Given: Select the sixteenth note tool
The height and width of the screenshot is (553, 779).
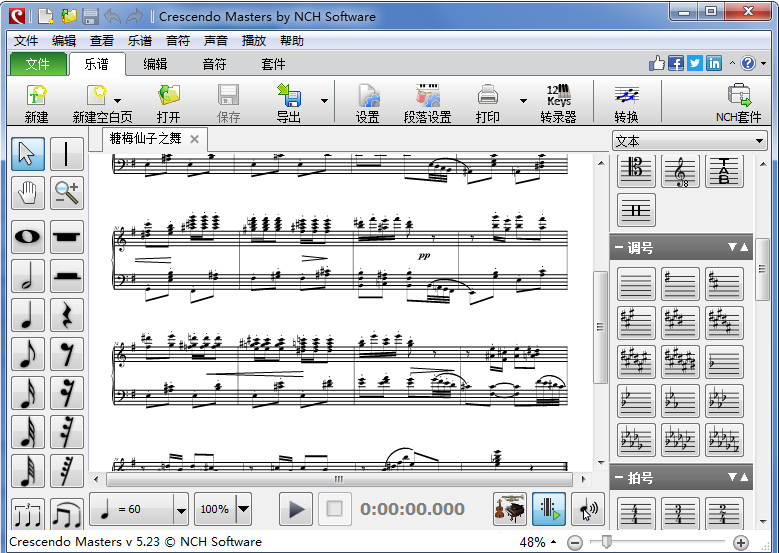Looking at the screenshot, I should pos(28,393).
